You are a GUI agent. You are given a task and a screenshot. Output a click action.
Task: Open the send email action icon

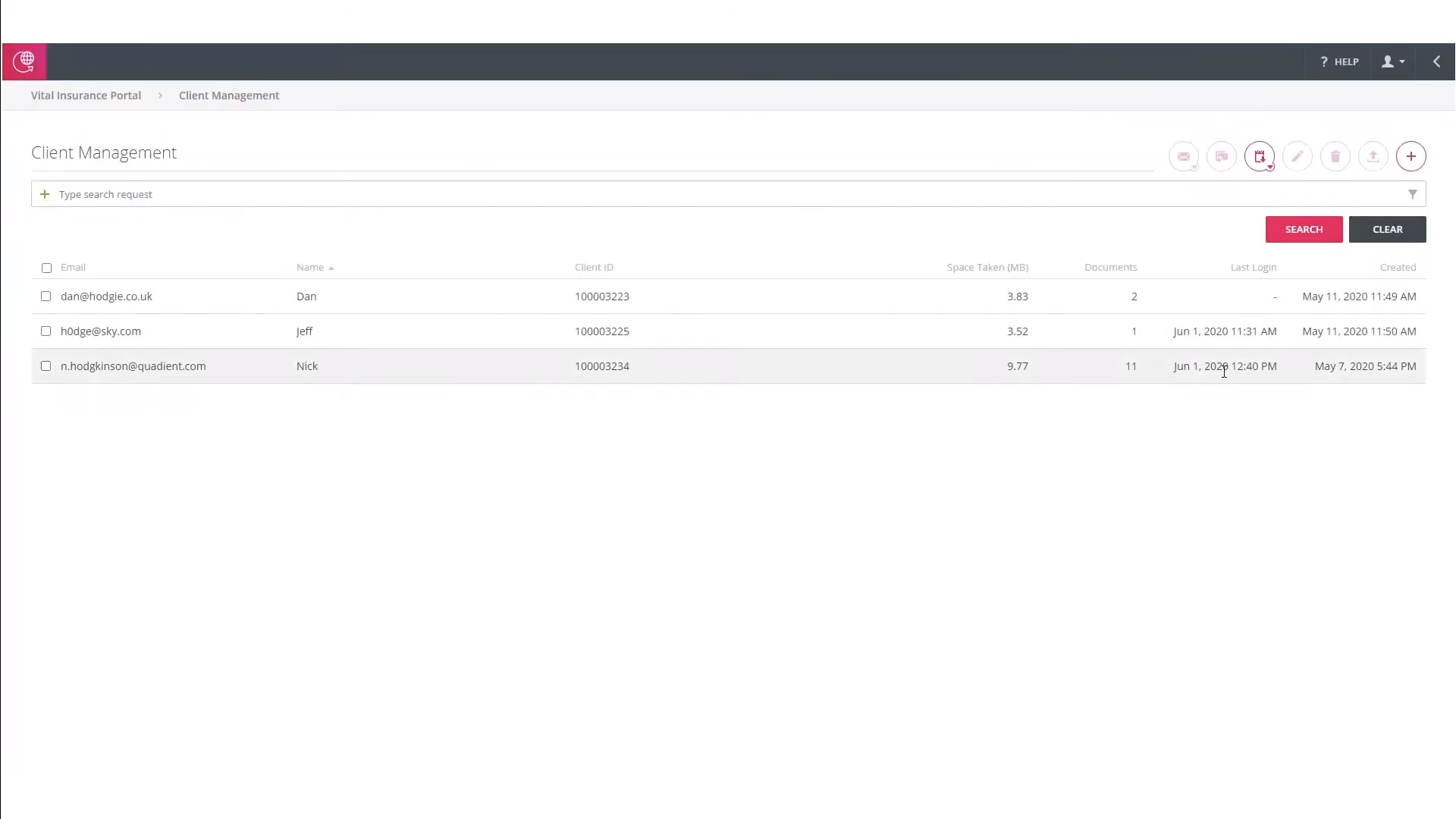coord(1185,156)
